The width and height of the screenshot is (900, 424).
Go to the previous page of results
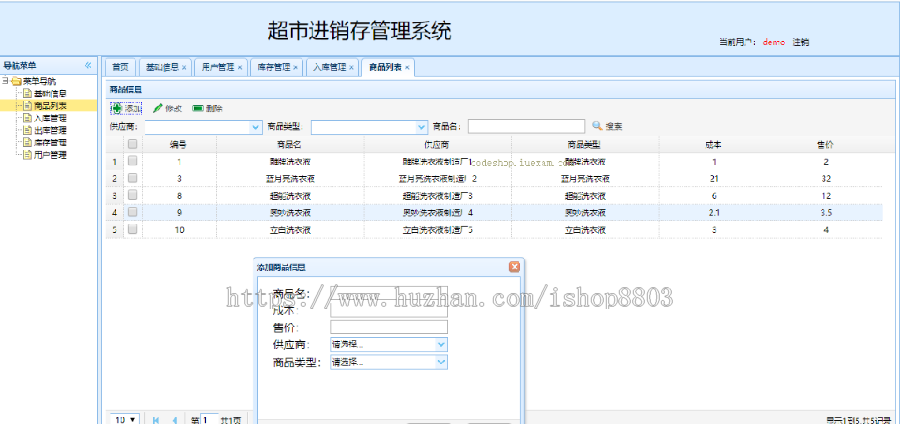[x=174, y=420]
